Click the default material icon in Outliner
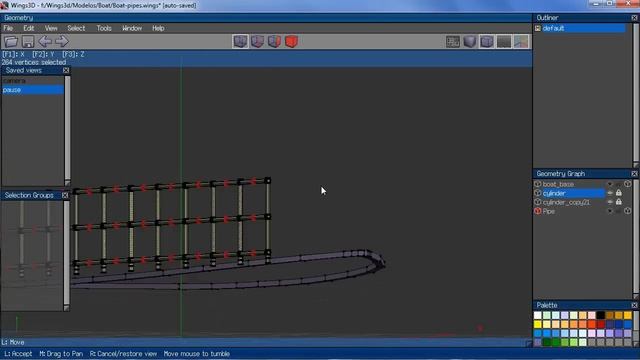The width and height of the screenshot is (640, 360). click(x=538, y=28)
